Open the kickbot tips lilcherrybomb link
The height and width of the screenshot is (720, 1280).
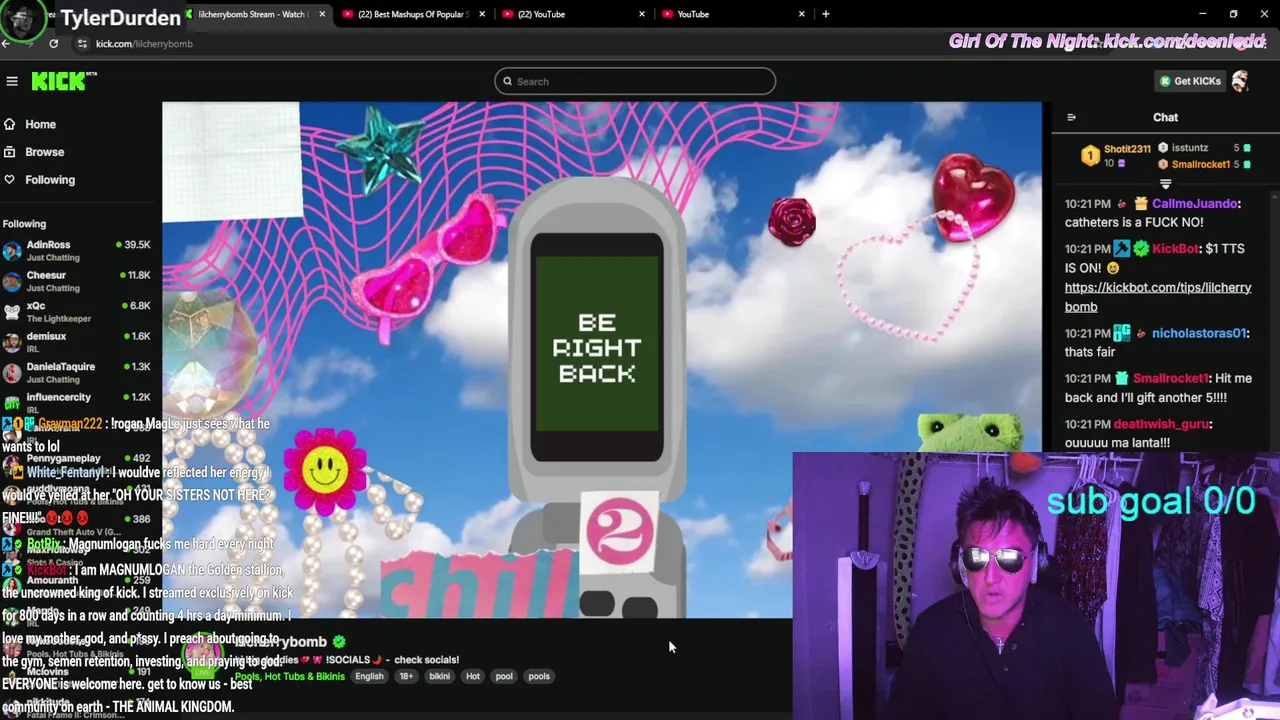coord(1158,297)
